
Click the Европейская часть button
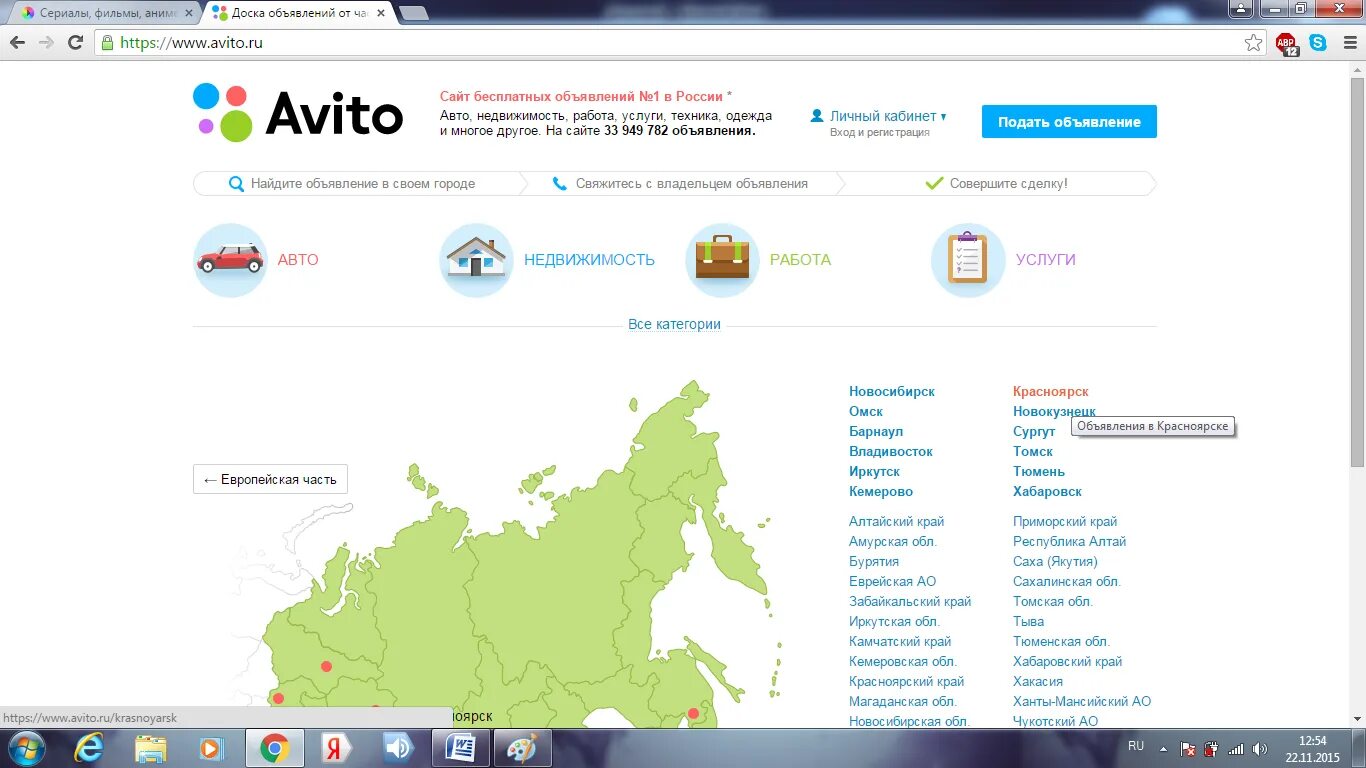(x=270, y=479)
